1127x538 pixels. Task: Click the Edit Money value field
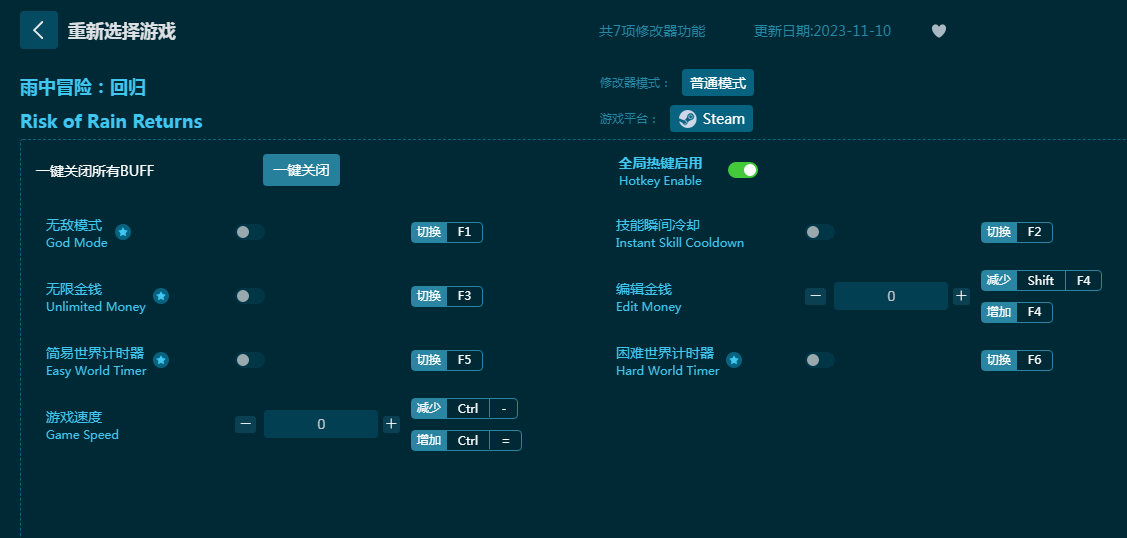click(891, 296)
